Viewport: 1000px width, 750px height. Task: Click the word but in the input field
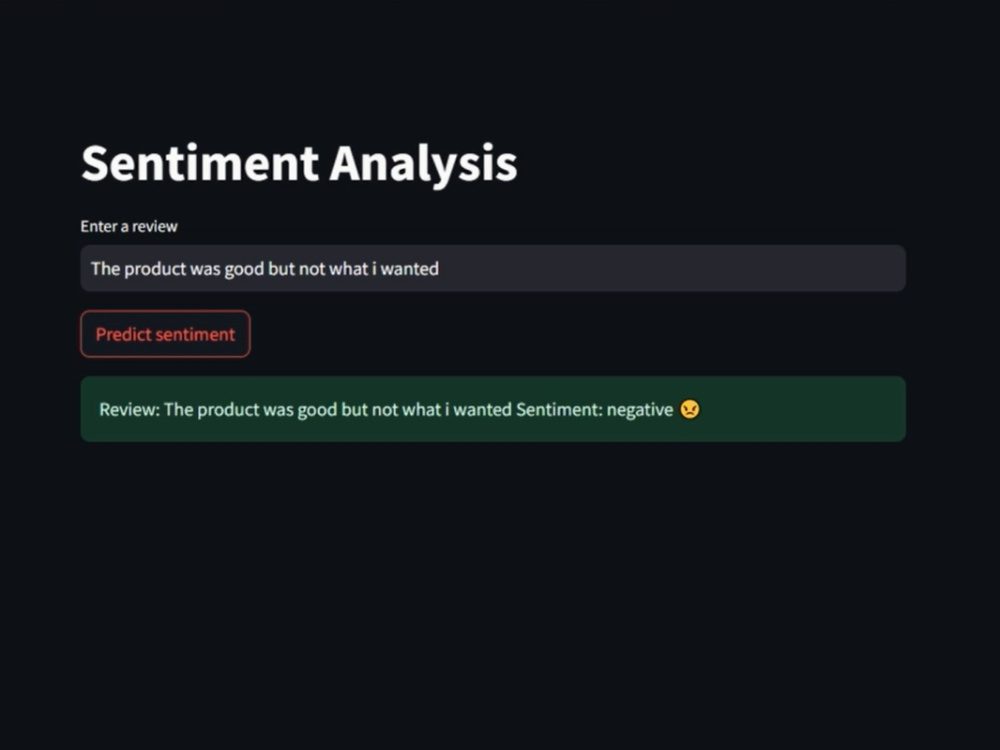pyautogui.click(x=281, y=268)
